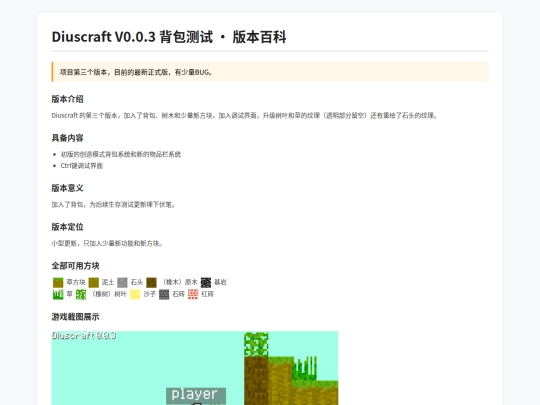Click the label 石砖
This screenshot has height=405, width=540.
tap(178, 294)
